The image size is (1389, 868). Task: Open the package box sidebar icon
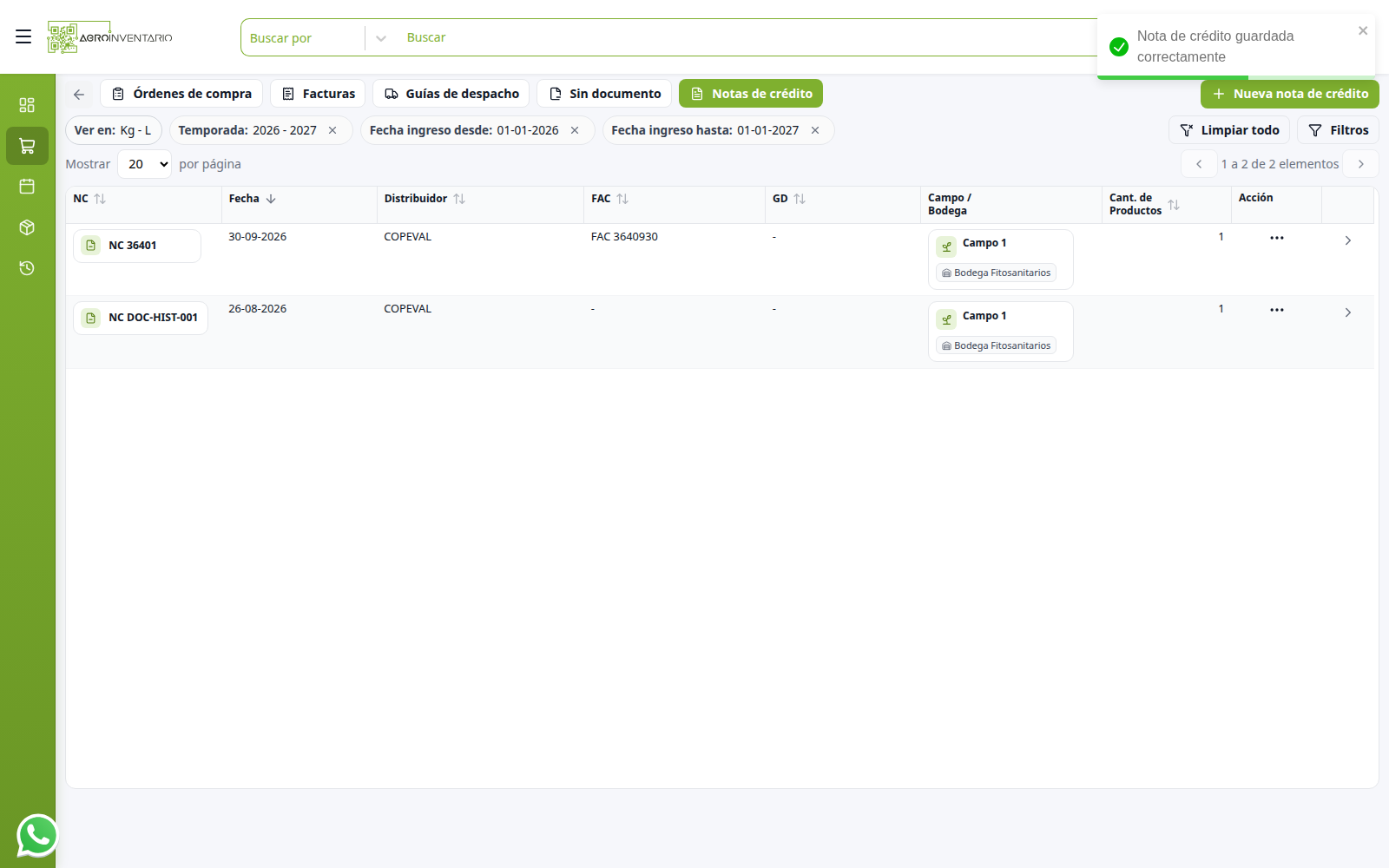click(27, 227)
